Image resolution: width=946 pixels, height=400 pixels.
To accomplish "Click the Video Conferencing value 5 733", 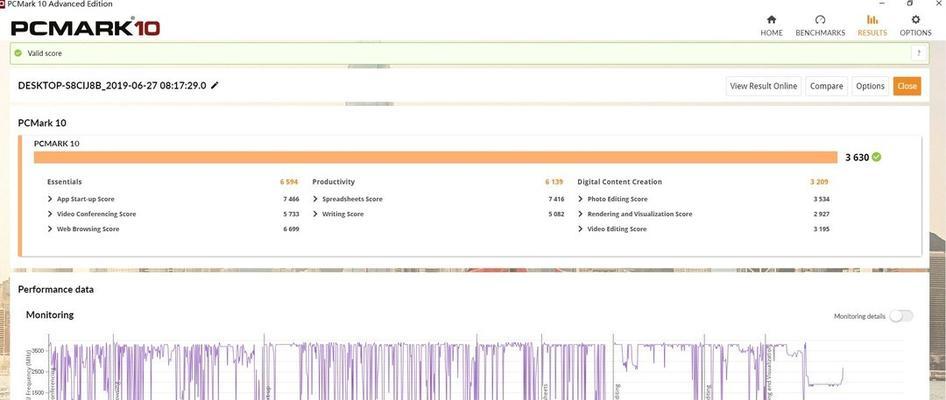I will tap(291, 214).
